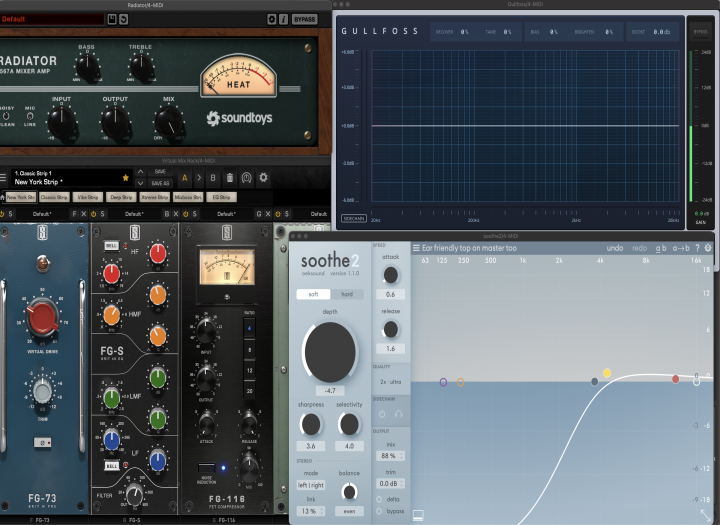Click the Radiator BASS knob
The width and height of the screenshot is (720, 525).
tap(87, 67)
